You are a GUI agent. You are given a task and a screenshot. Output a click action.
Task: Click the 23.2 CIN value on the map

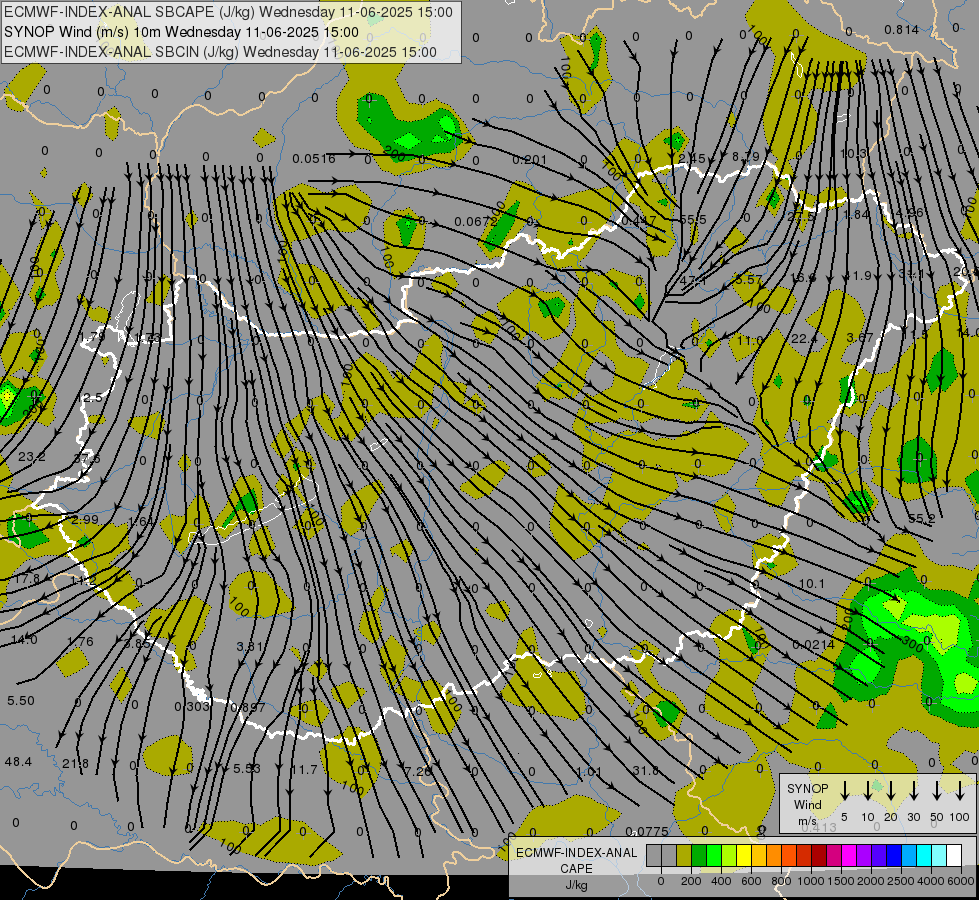tap(32, 457)
